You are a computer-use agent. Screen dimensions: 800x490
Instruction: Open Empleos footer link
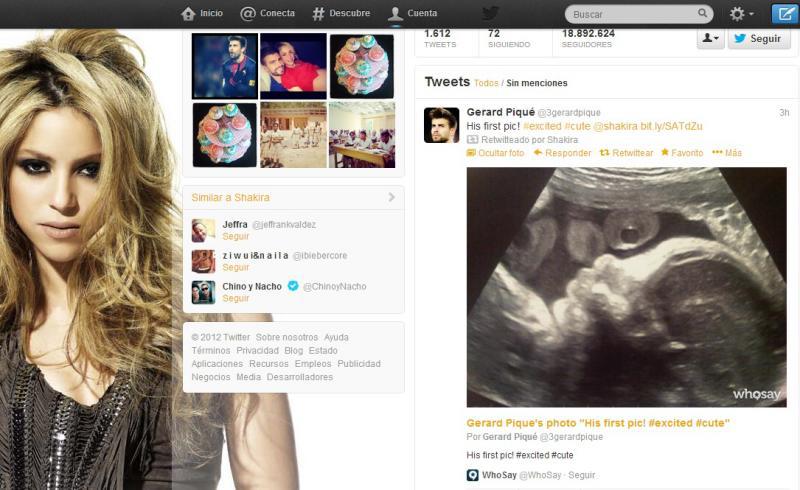pyautogui.click(x=313, y=364)
